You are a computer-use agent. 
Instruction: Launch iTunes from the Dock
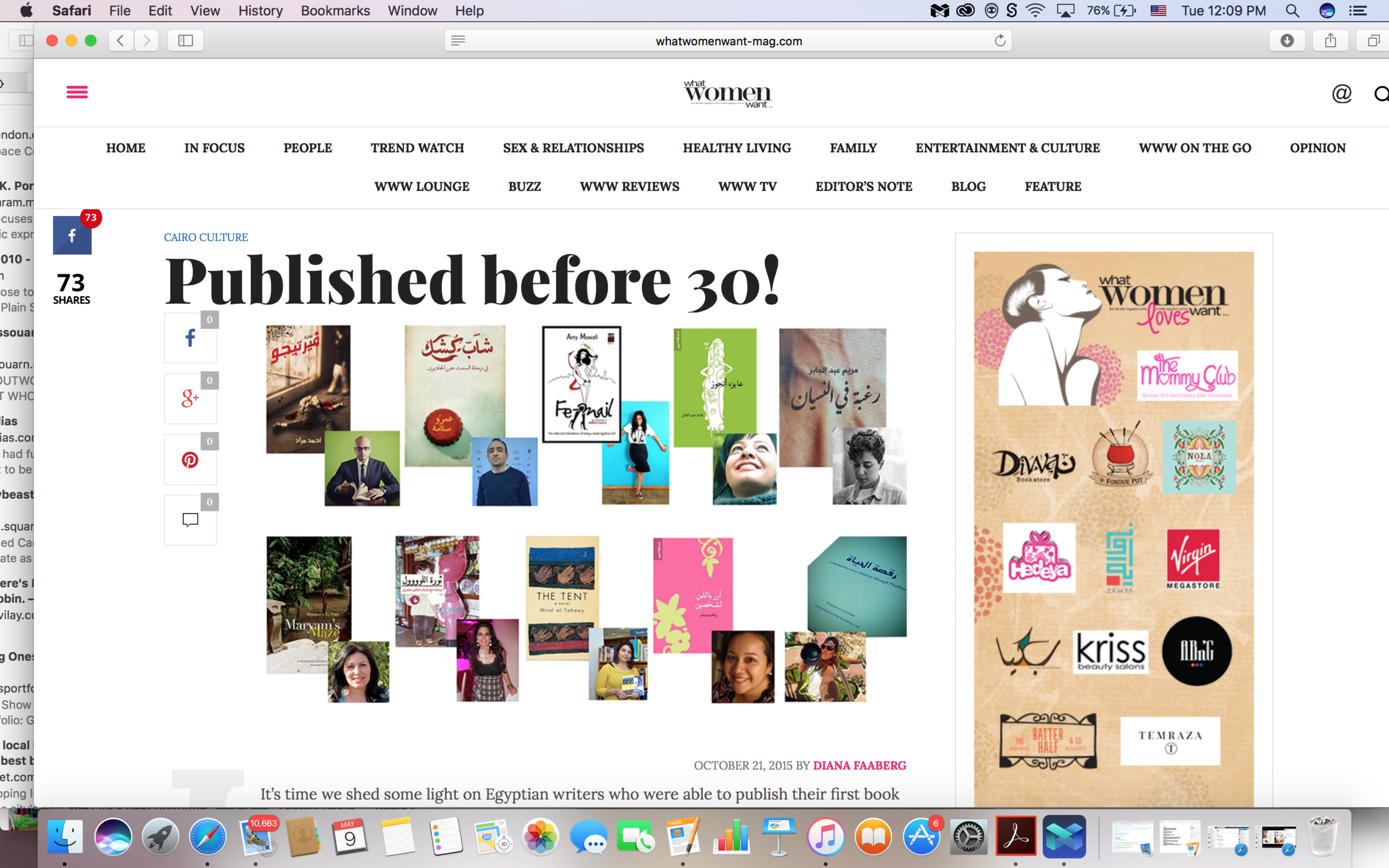(826, 836)
